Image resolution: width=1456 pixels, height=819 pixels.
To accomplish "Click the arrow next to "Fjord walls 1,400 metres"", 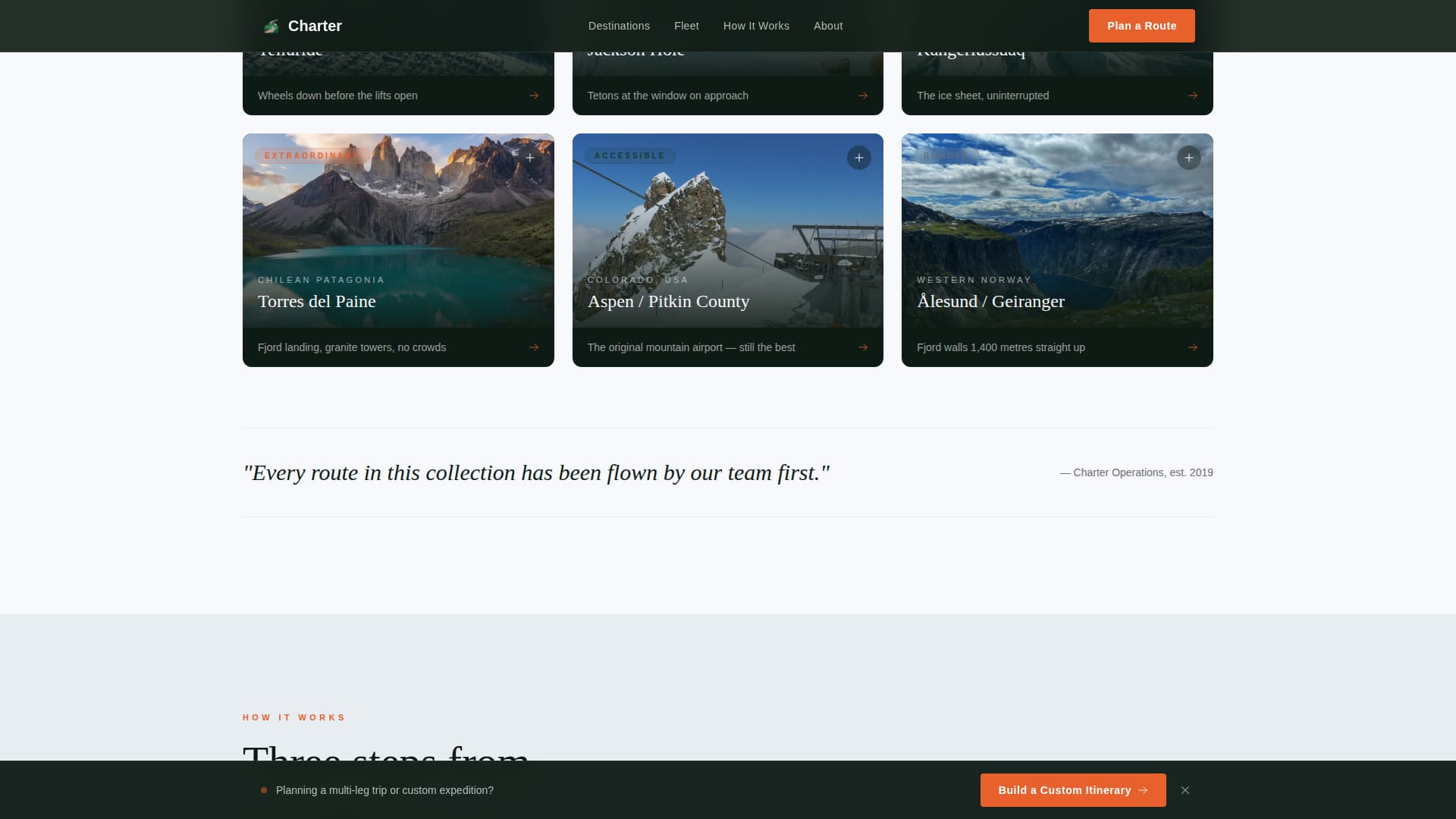I will pos(1193,347).
